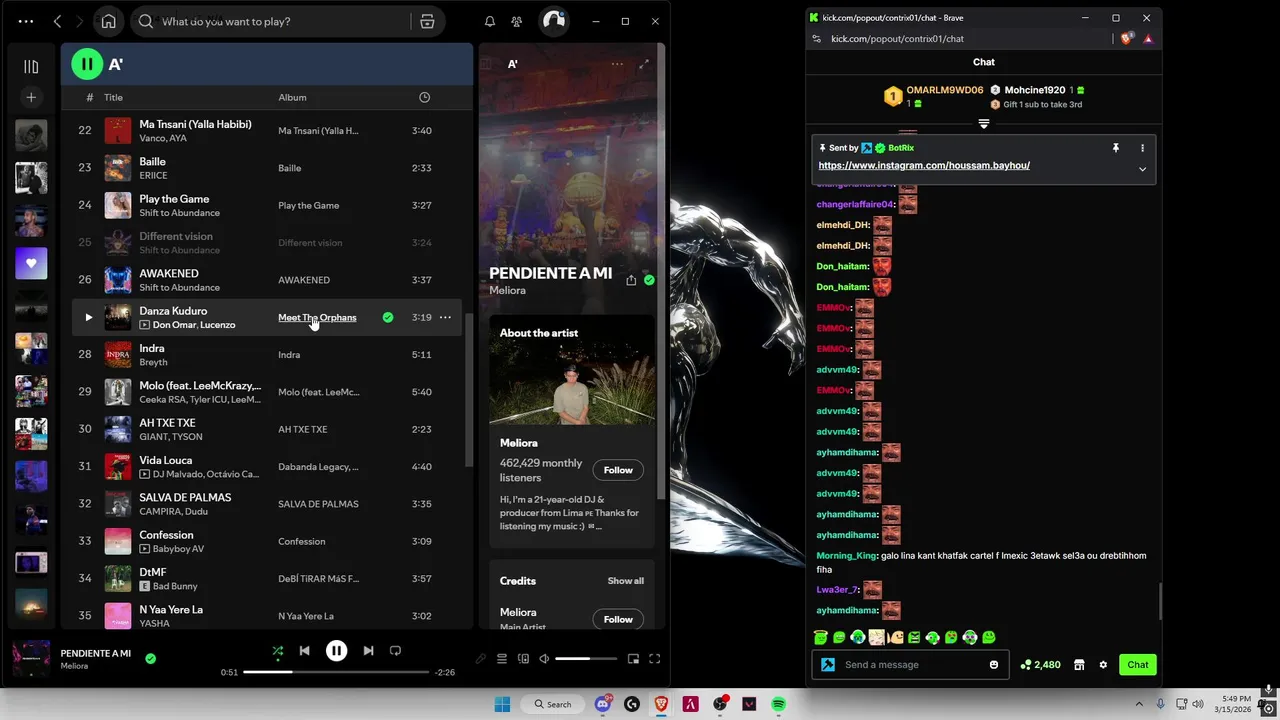Image resolution: width=1280 pixels, height=720 pixels.
Task: Open more options in Now Playing panel
Action: pyautogui.click(x=617, y=64)
